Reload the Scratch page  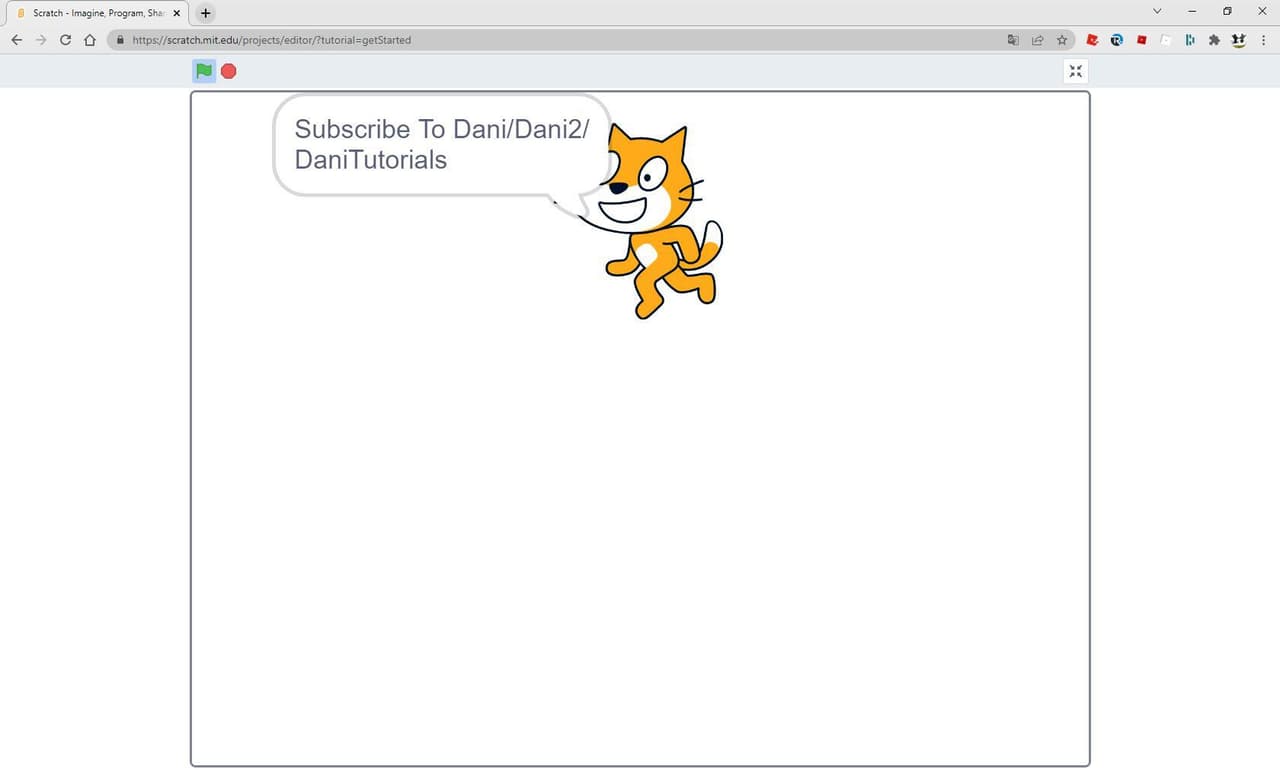[x=66, y=40]
